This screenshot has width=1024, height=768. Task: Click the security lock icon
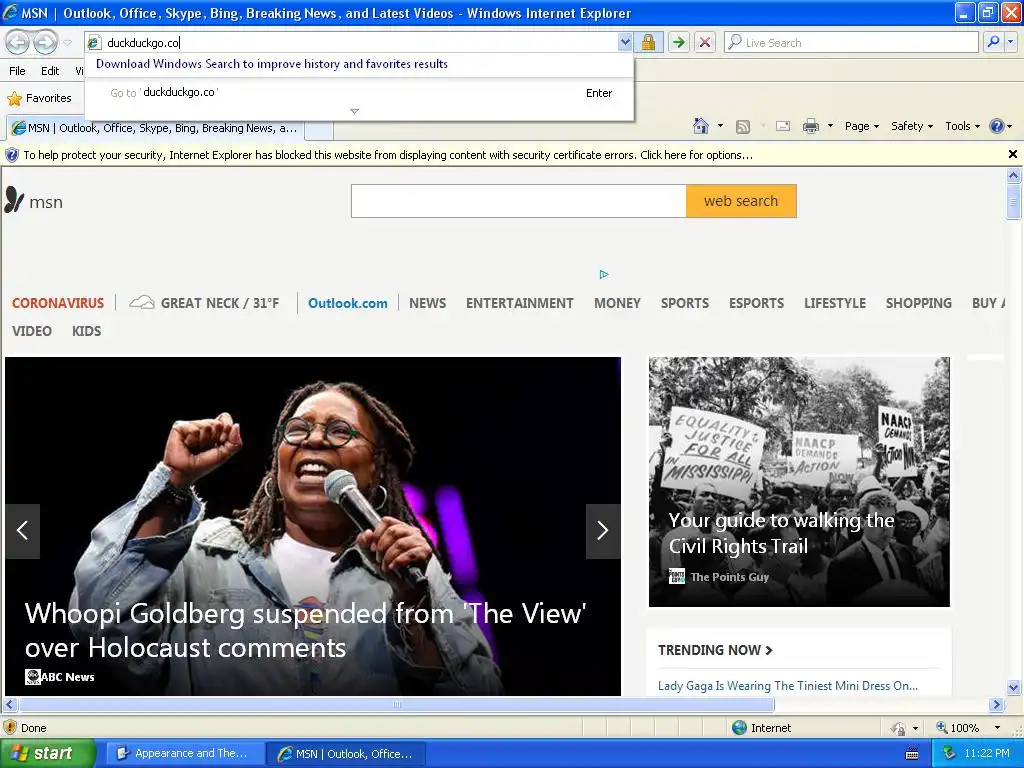(648, 43)
